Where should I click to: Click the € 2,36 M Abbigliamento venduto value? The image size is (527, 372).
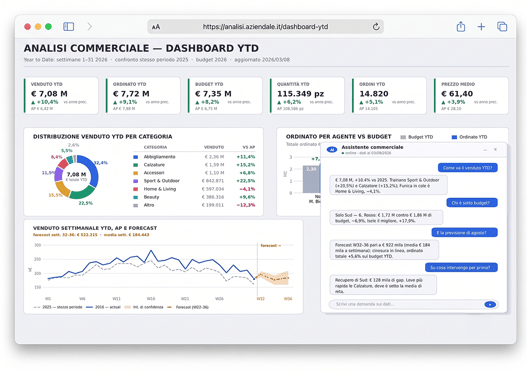tap(214, 157)
